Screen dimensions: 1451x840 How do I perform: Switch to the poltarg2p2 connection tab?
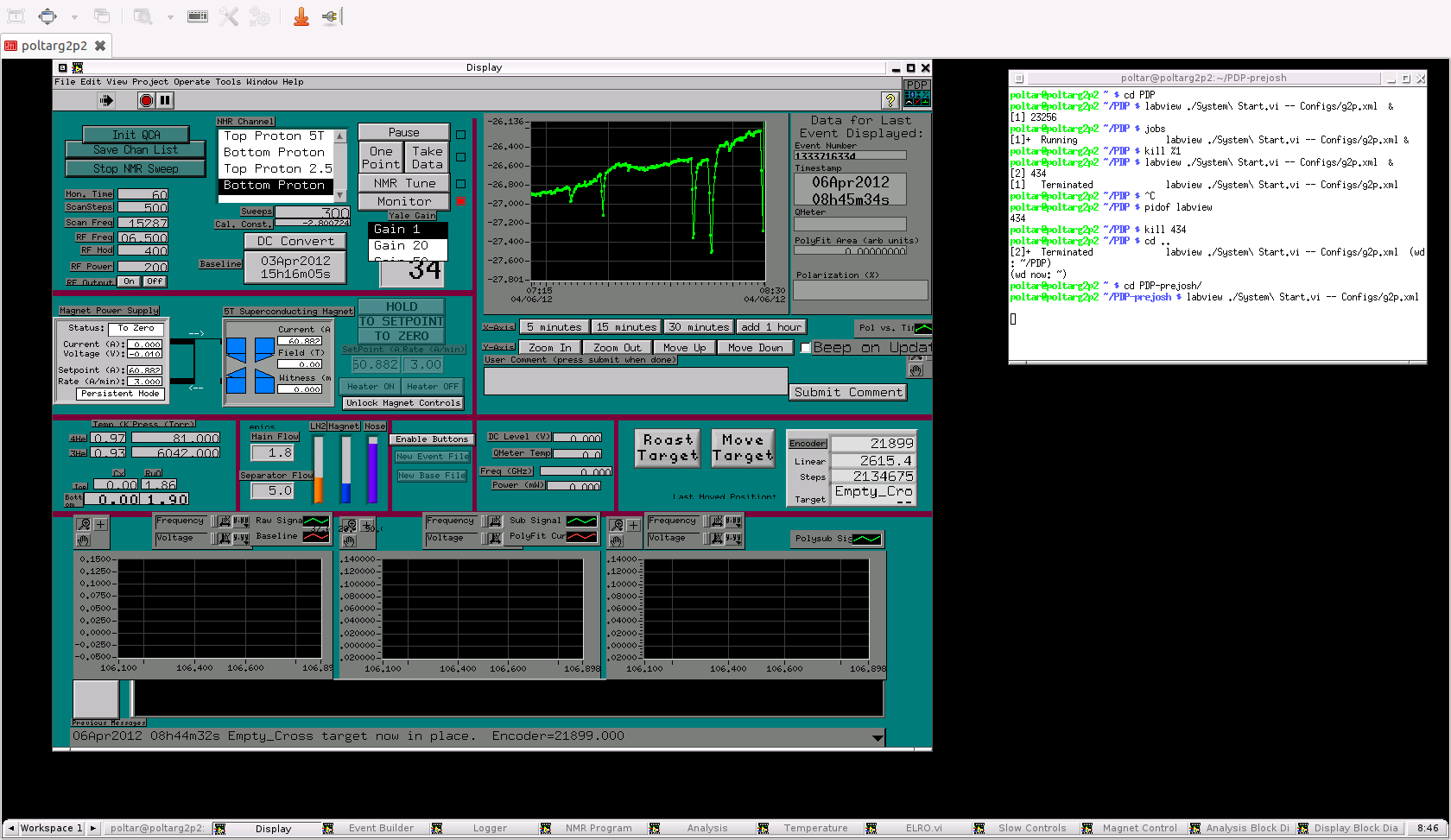pos(54,46)
